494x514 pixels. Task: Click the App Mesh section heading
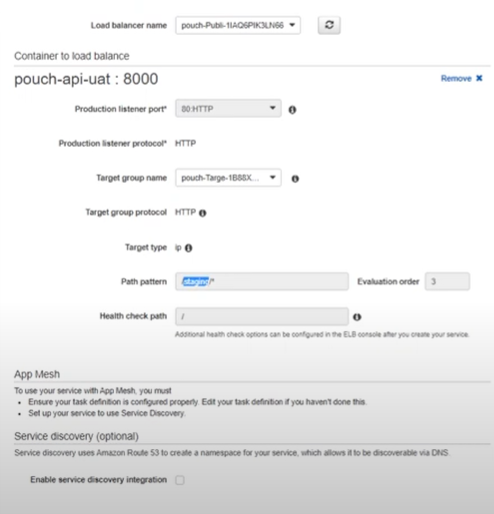pos(37,374)
